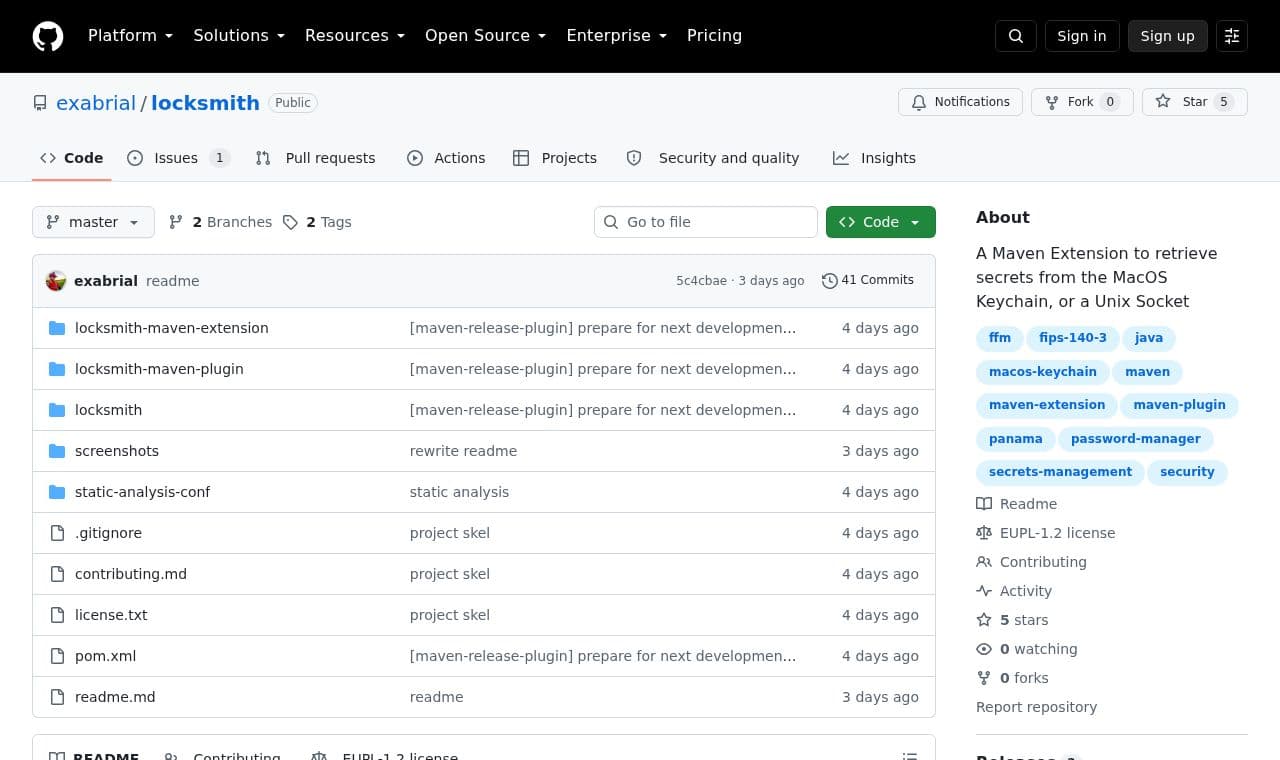Click the Sign up button

[x=1168, y=36]
